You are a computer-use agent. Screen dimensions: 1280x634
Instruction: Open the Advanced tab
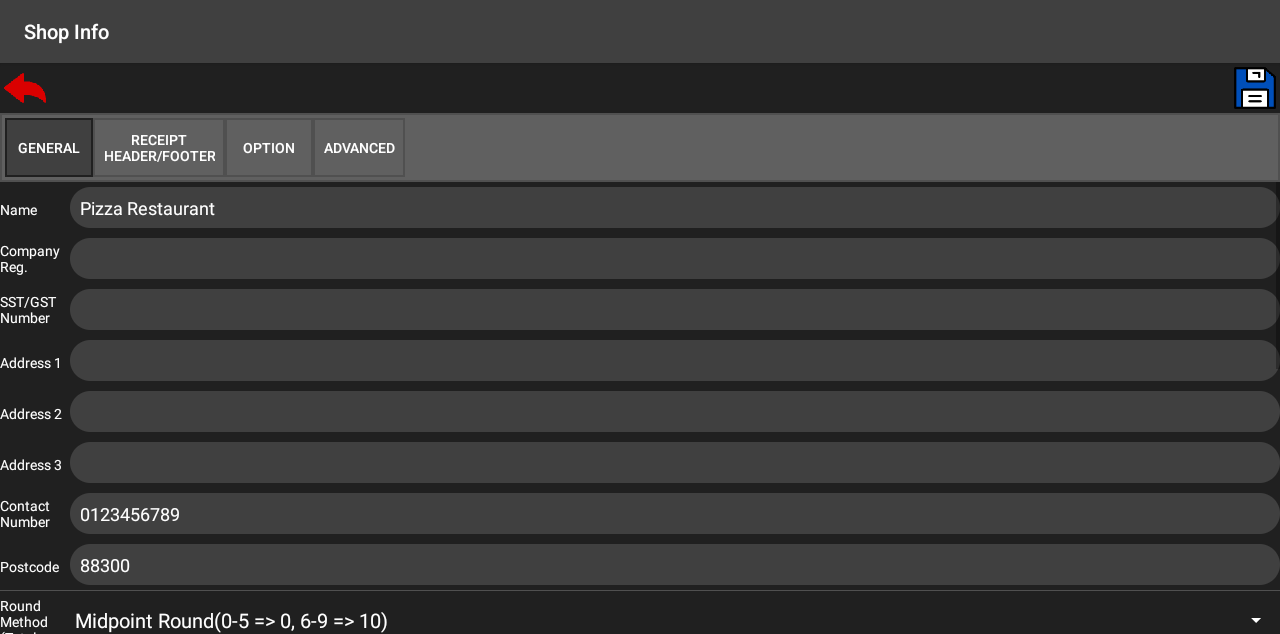click(359, 148)
